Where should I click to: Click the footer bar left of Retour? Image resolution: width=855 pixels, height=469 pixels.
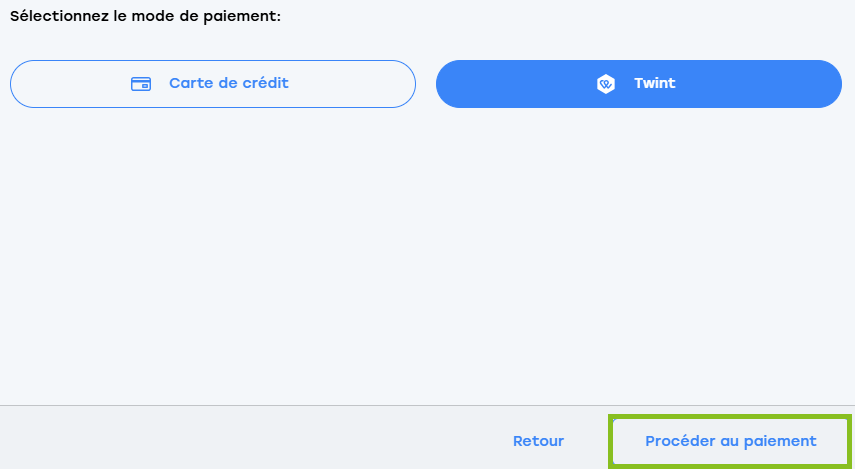point(251,437)
